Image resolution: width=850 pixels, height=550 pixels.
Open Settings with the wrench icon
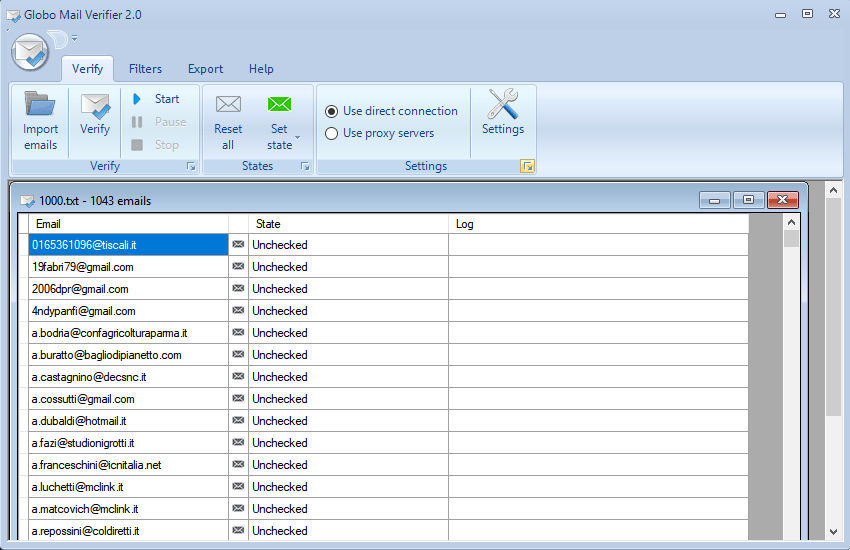click(503, 104)
